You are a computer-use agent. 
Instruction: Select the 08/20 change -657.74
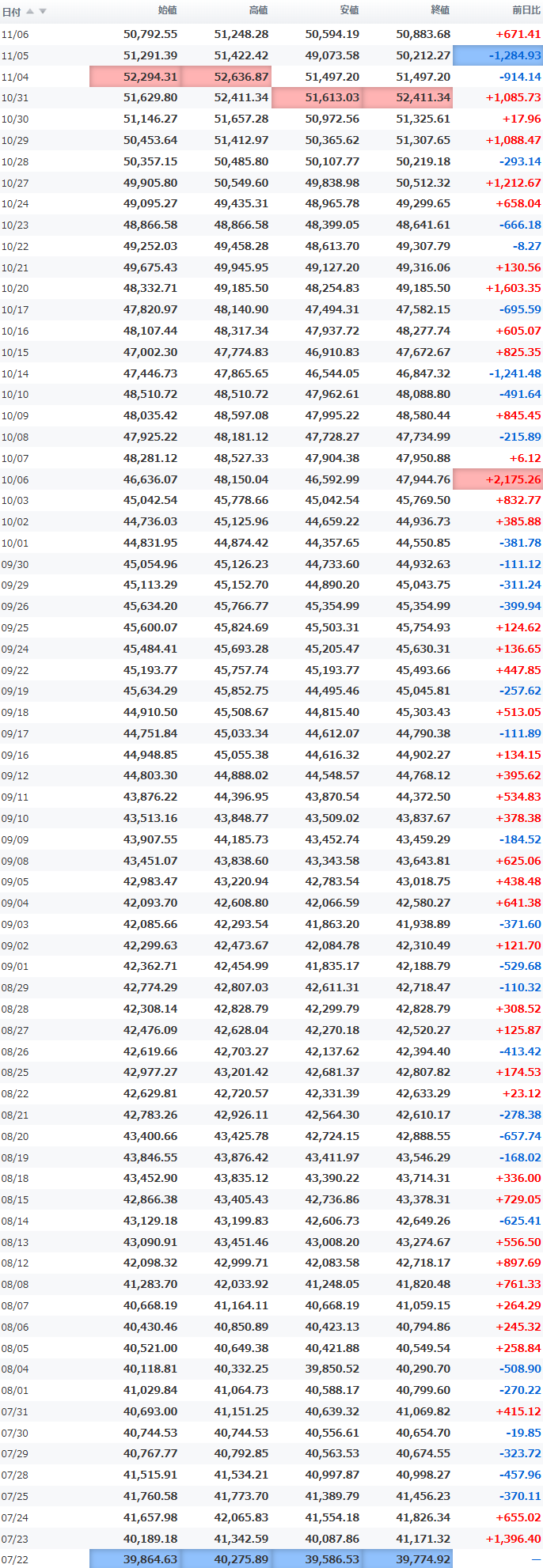coord(520,1135)
